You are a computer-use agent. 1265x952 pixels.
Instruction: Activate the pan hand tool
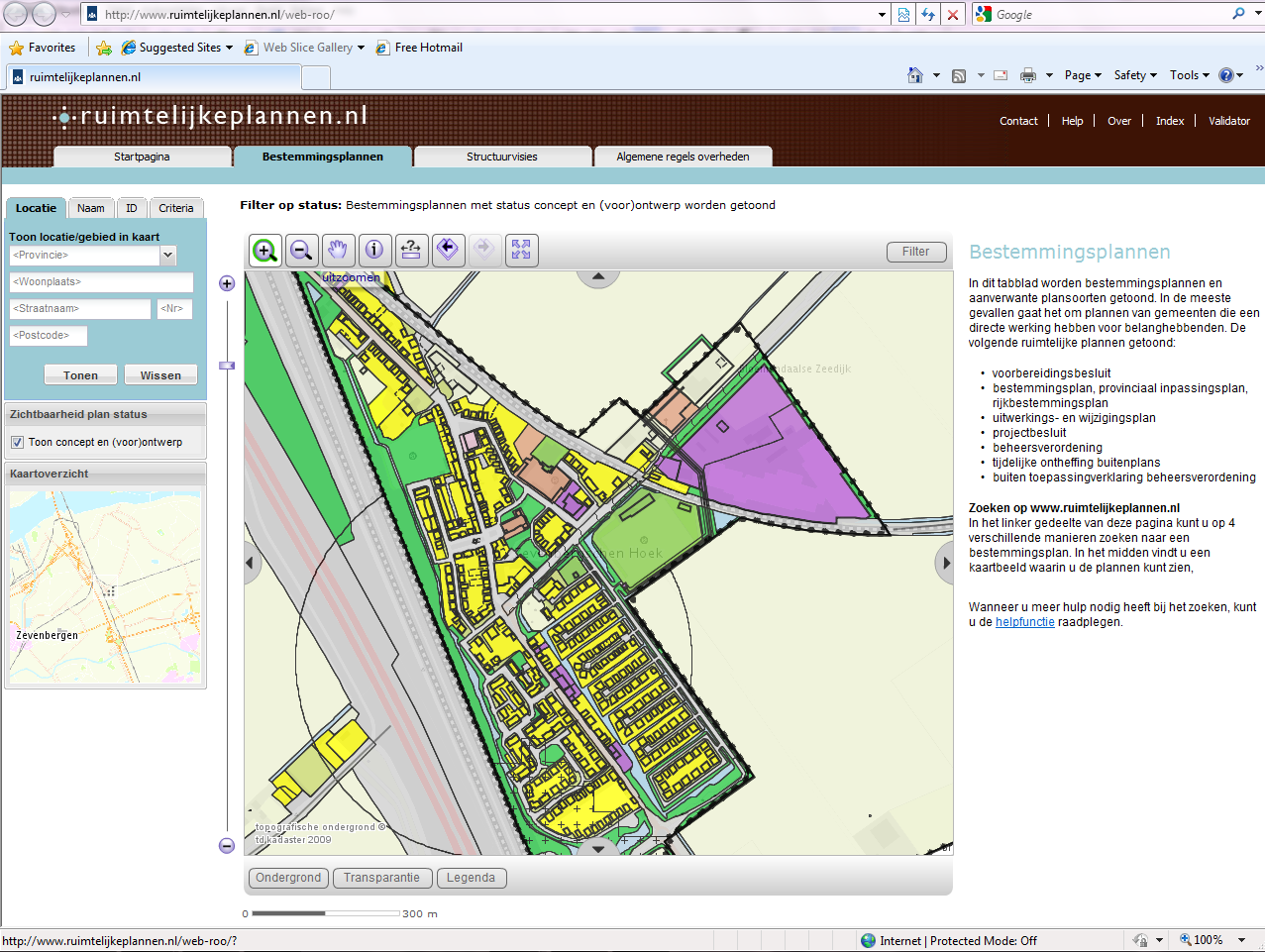338,250
